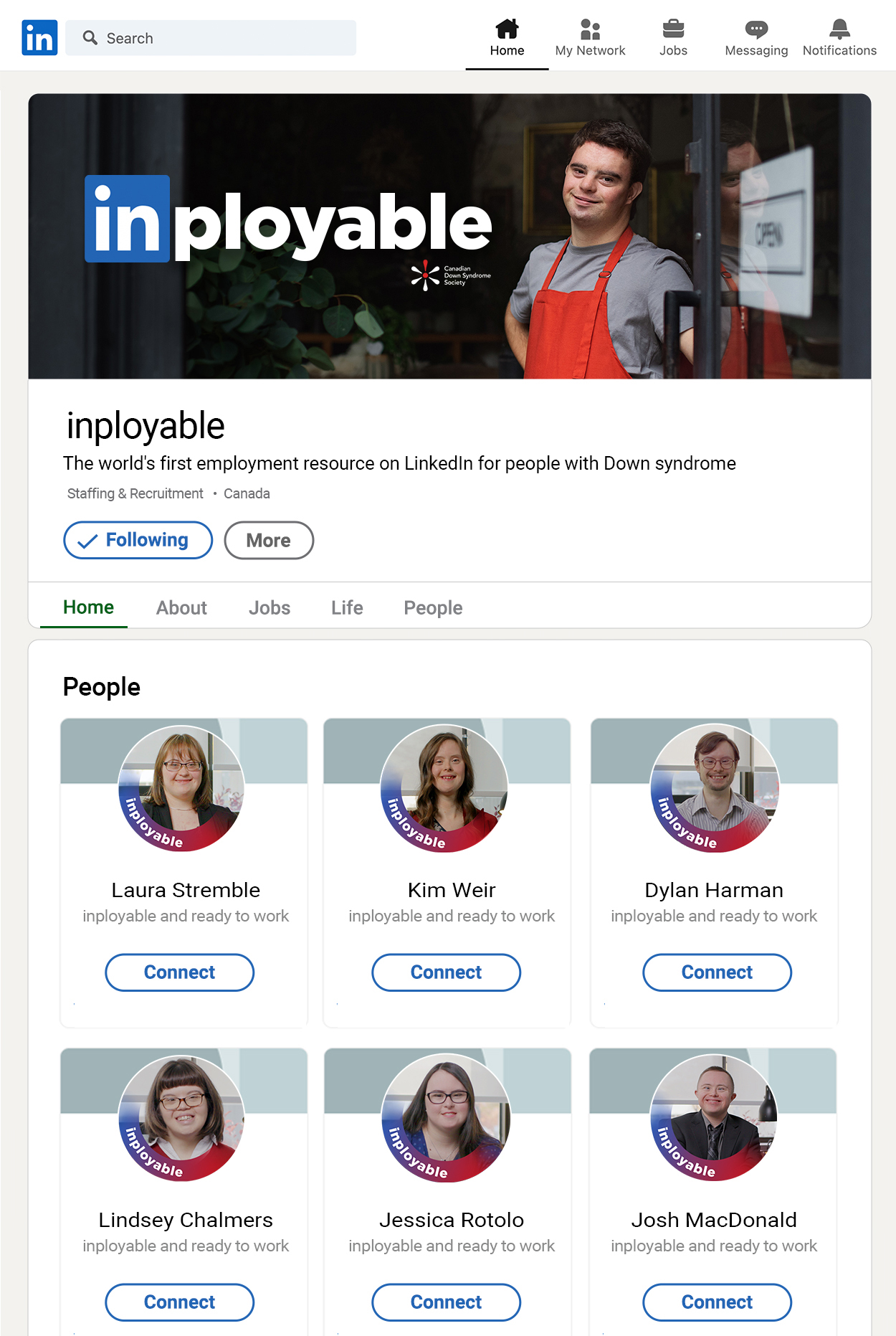Connect with Laura Stremble

coord(180,972)
